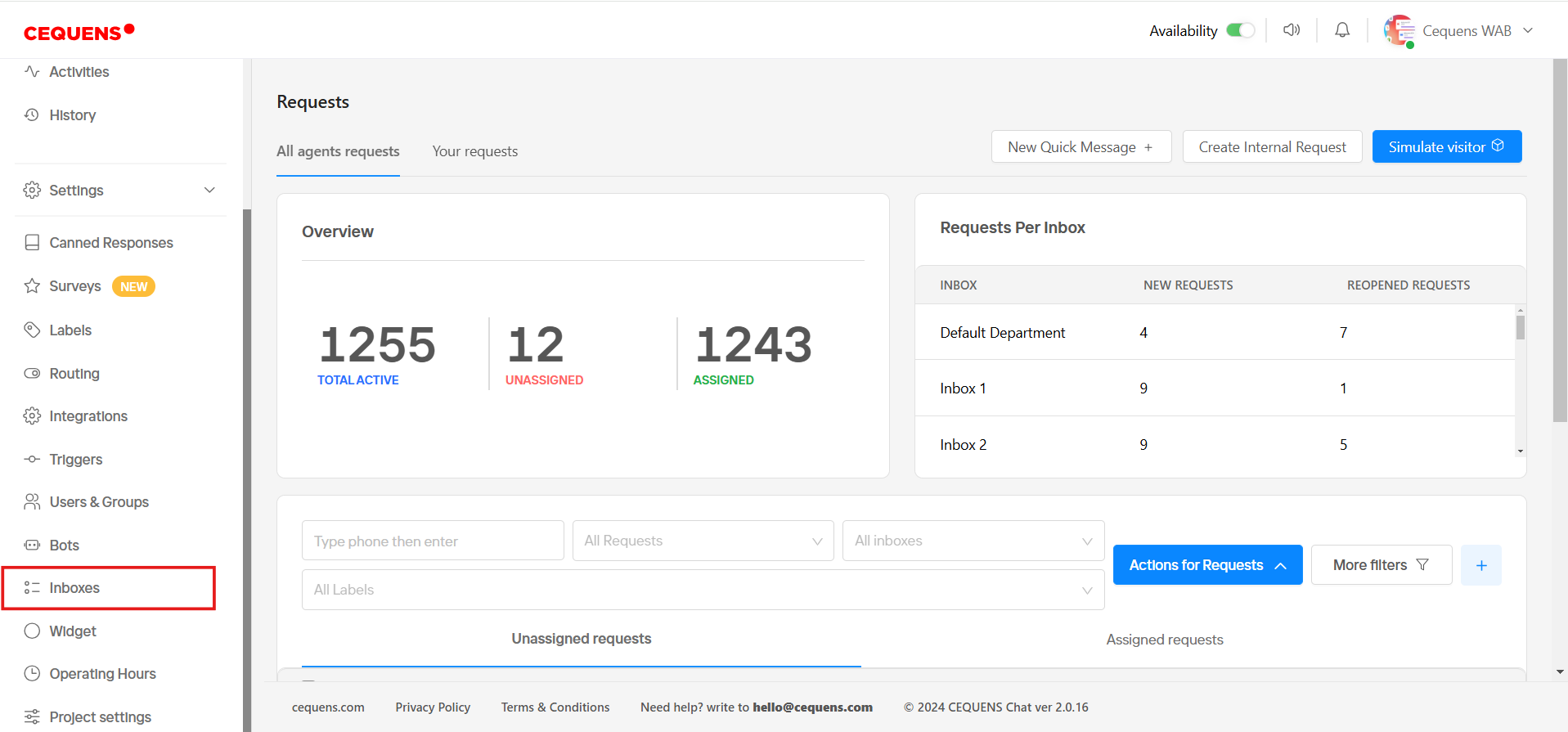Click the Settings gear icon

tap(32, 191)
